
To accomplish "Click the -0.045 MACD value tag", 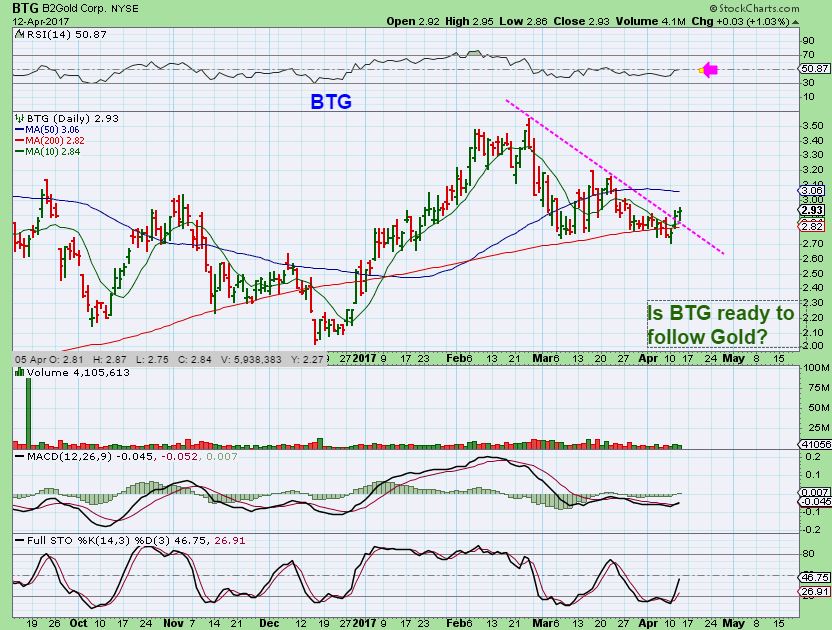I will tap(816, 502).
